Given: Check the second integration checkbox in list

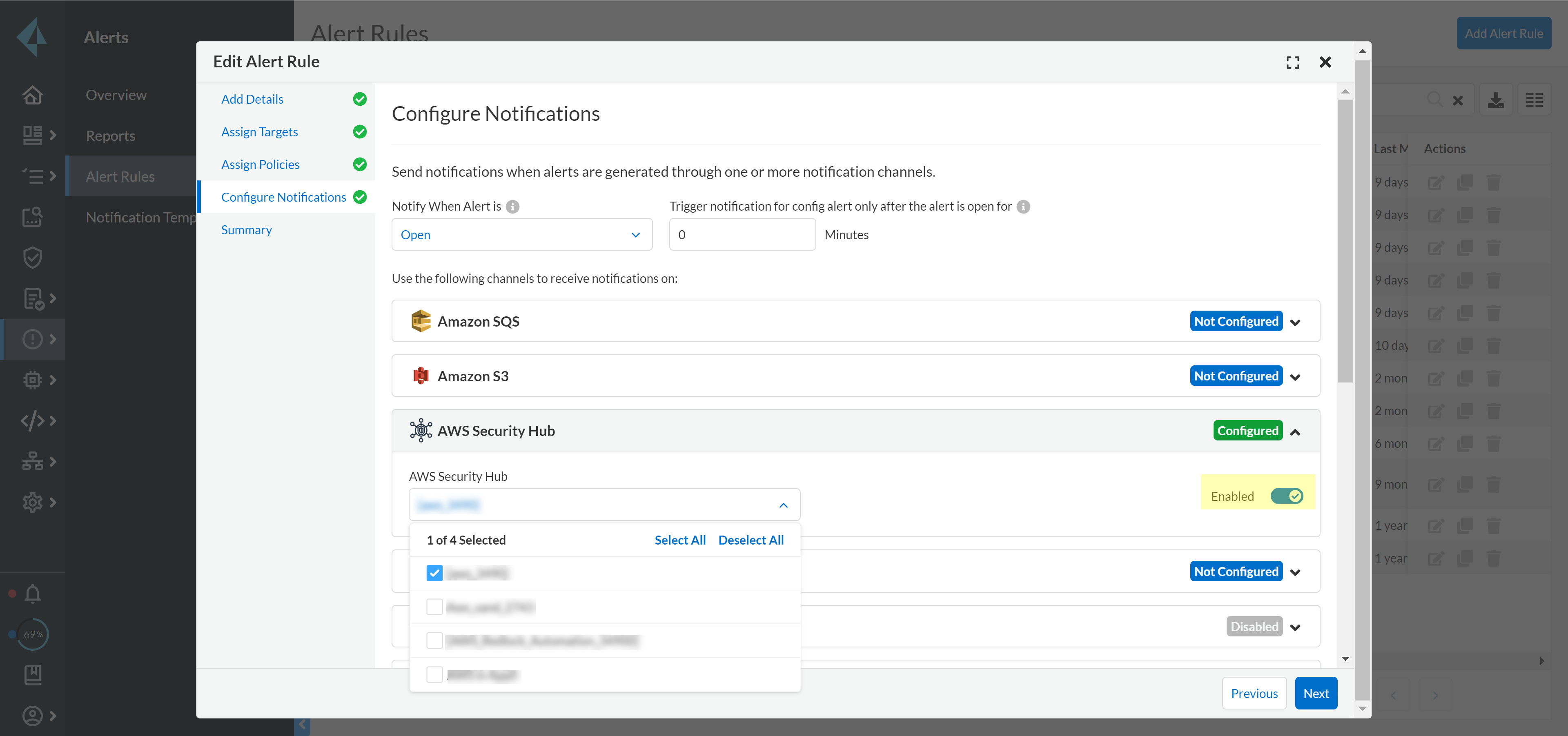Looking at the screenshot, I should (434, 607).
